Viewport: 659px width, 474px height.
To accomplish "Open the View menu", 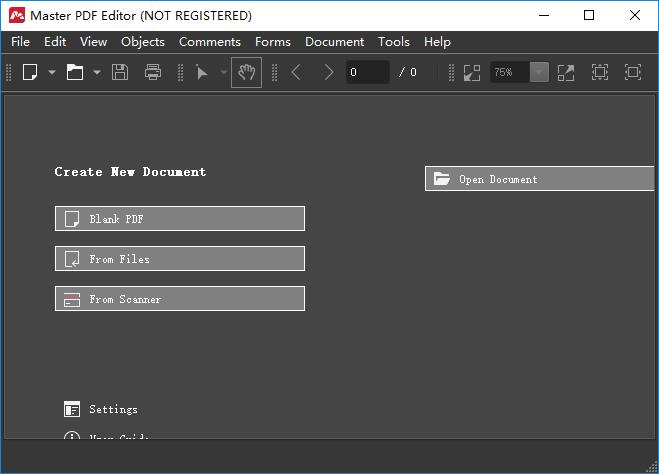I will 93,42.
